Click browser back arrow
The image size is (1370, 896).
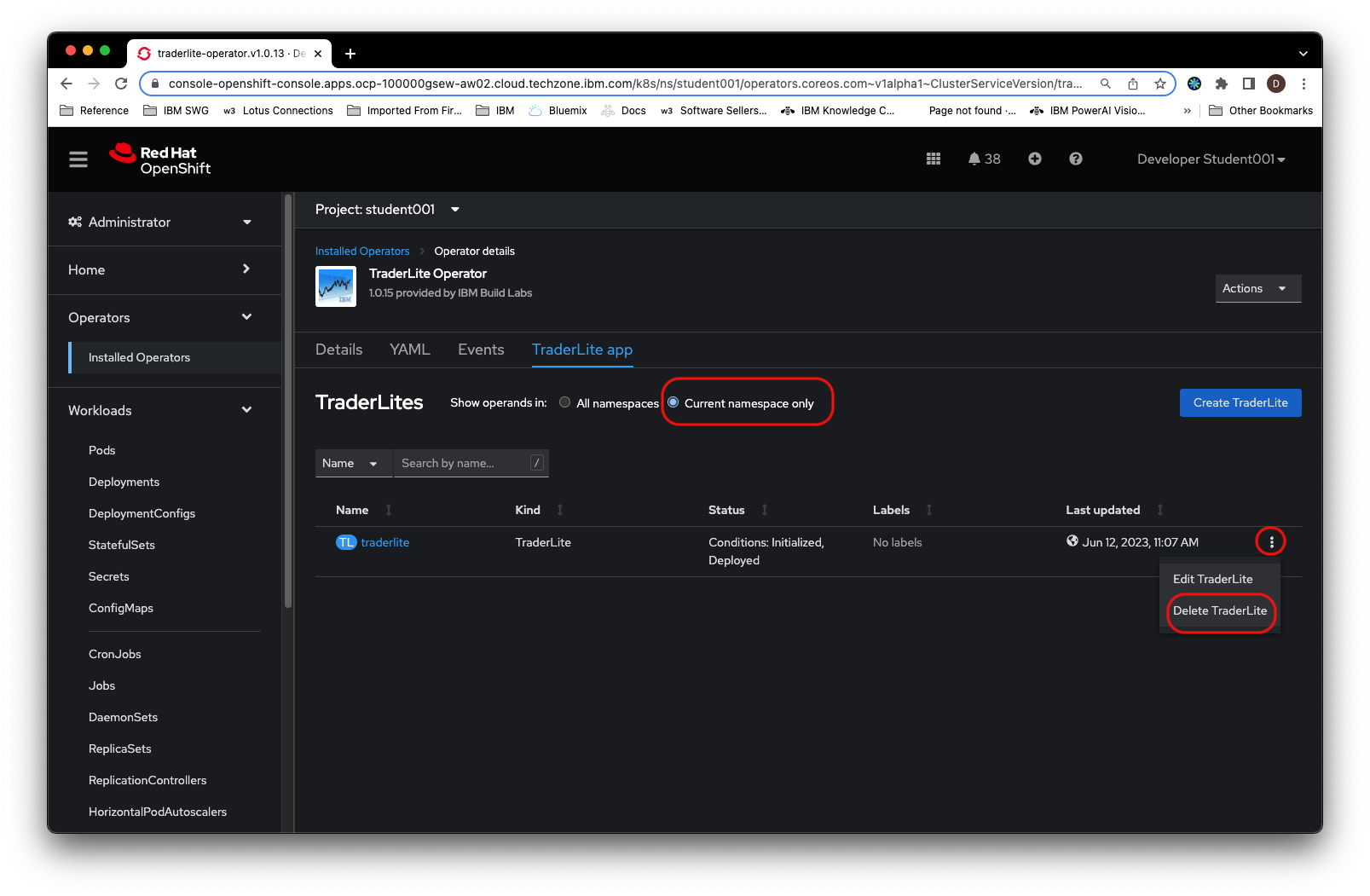coord(66,84)
